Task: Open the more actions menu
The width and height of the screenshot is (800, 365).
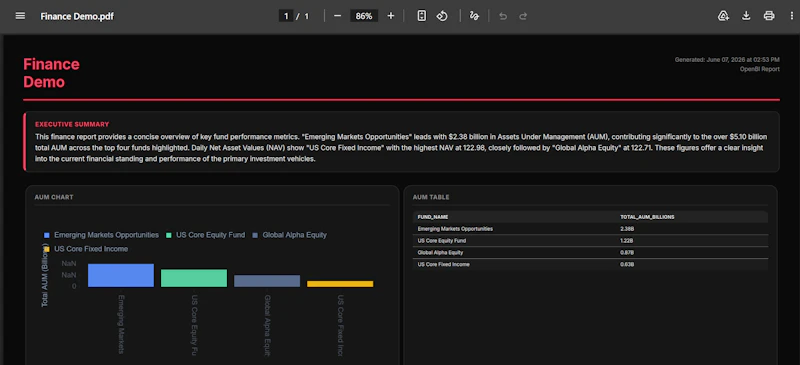Action: click(x=791, y=16)
